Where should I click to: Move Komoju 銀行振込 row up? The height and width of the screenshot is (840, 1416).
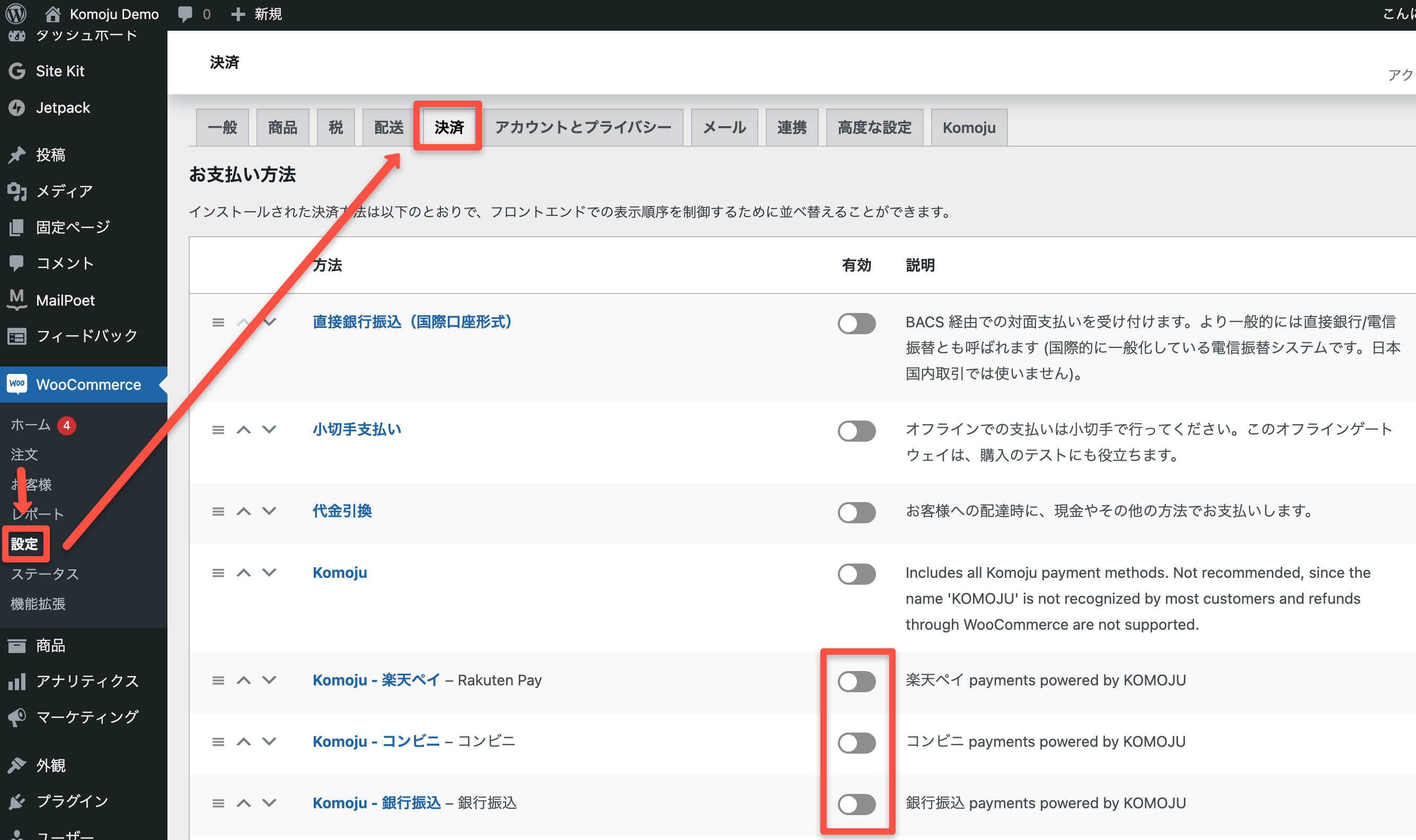tap(244, 802)
